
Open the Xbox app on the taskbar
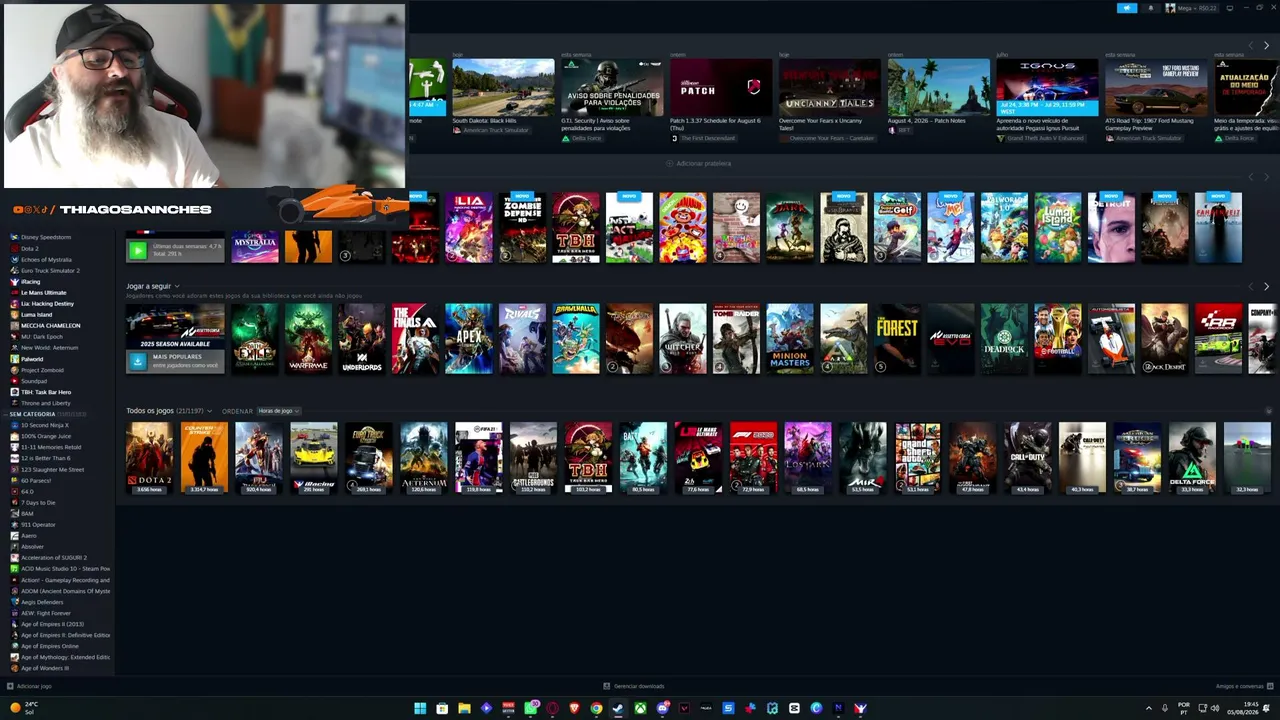[x=640, y=708]
